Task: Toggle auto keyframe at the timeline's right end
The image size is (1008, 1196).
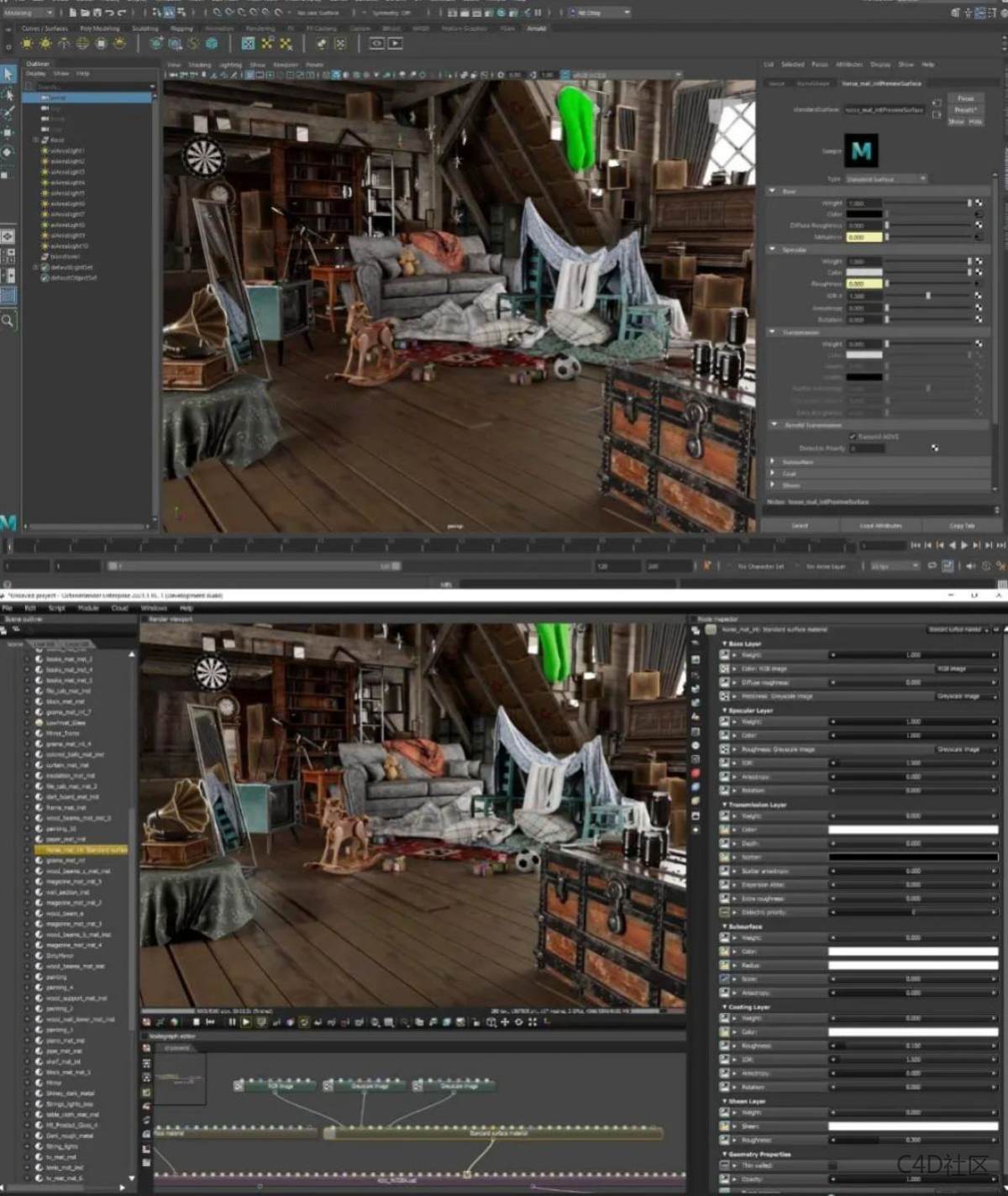Action: pyautogui.click(x=1000, y=565)
